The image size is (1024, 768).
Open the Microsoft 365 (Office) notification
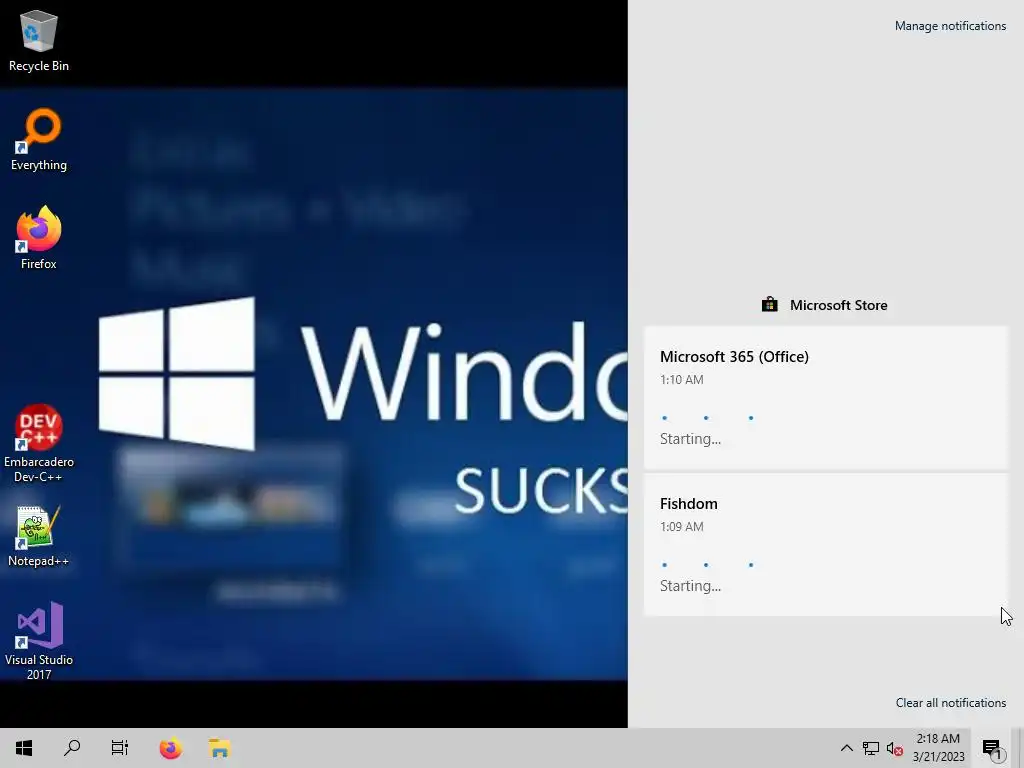tap(826, 398)
